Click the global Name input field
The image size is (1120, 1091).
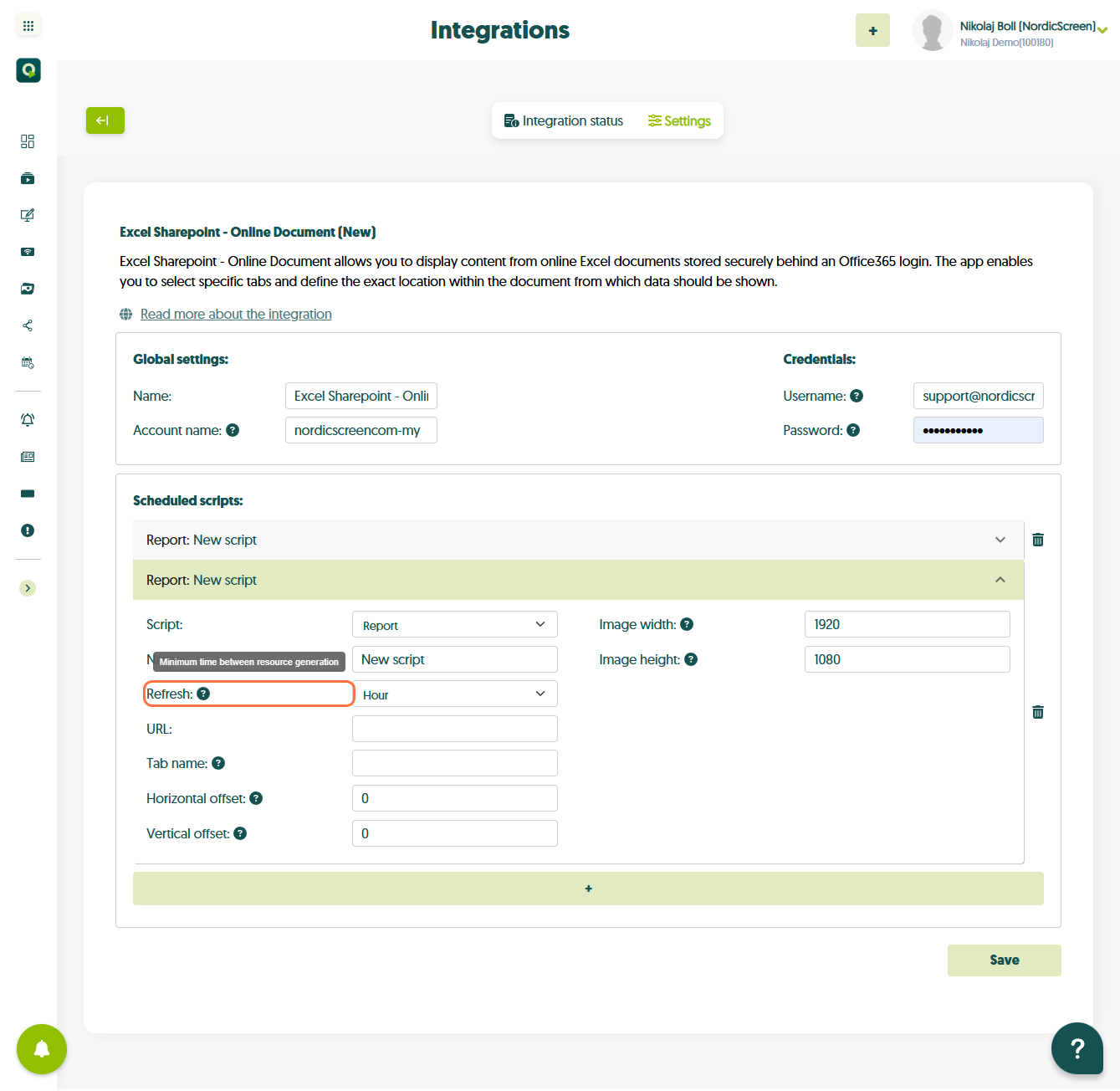tap(361, 396)
